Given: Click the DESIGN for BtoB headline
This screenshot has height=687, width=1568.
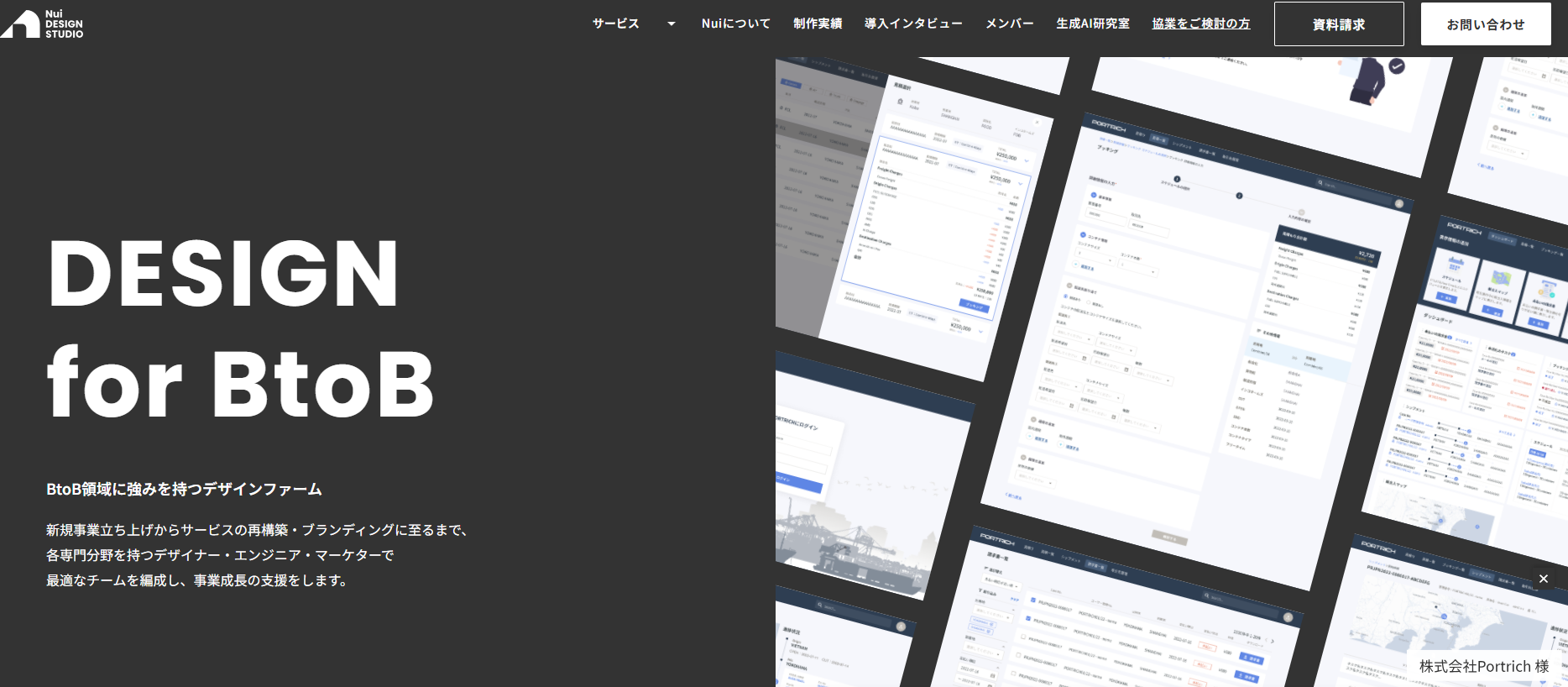Looking at the screenshot, I should point(240,328).
